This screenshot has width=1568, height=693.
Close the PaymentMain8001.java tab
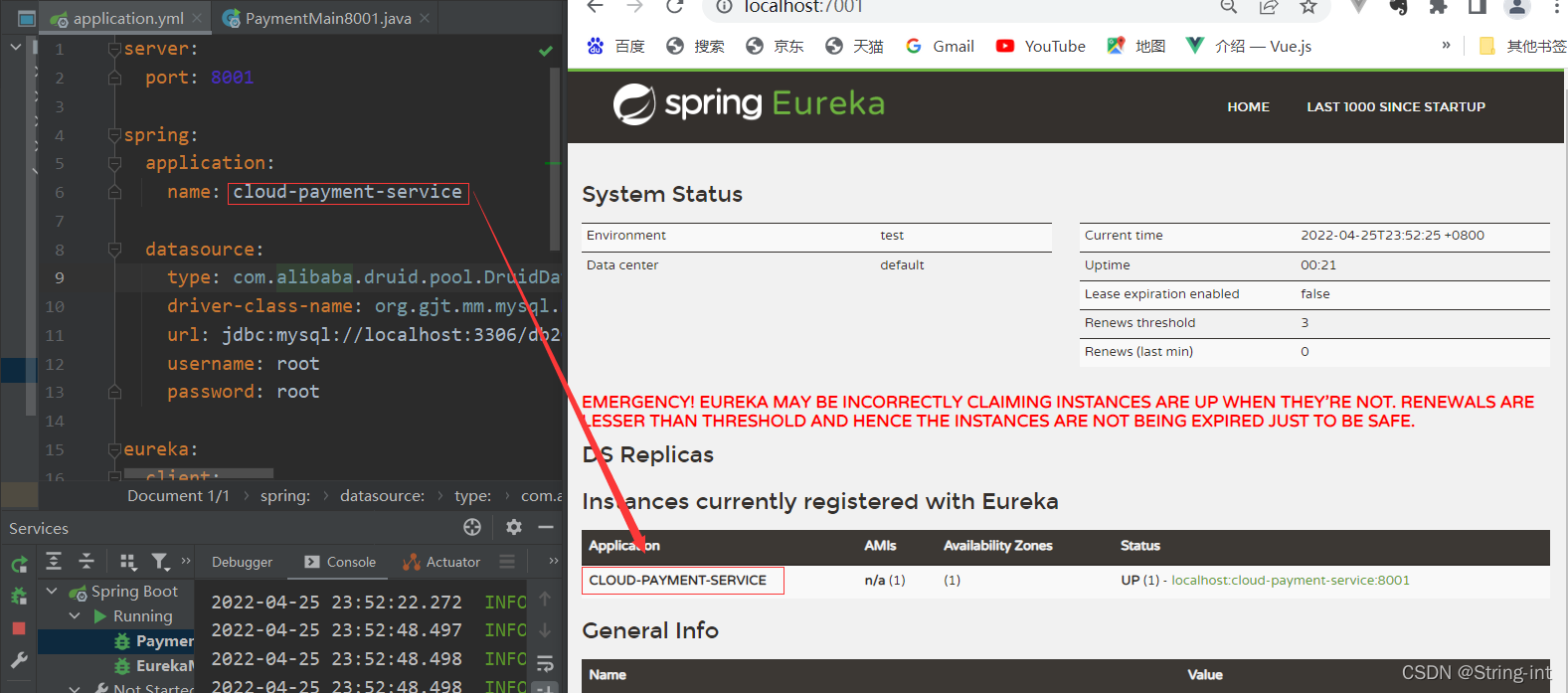coord(425,18)
